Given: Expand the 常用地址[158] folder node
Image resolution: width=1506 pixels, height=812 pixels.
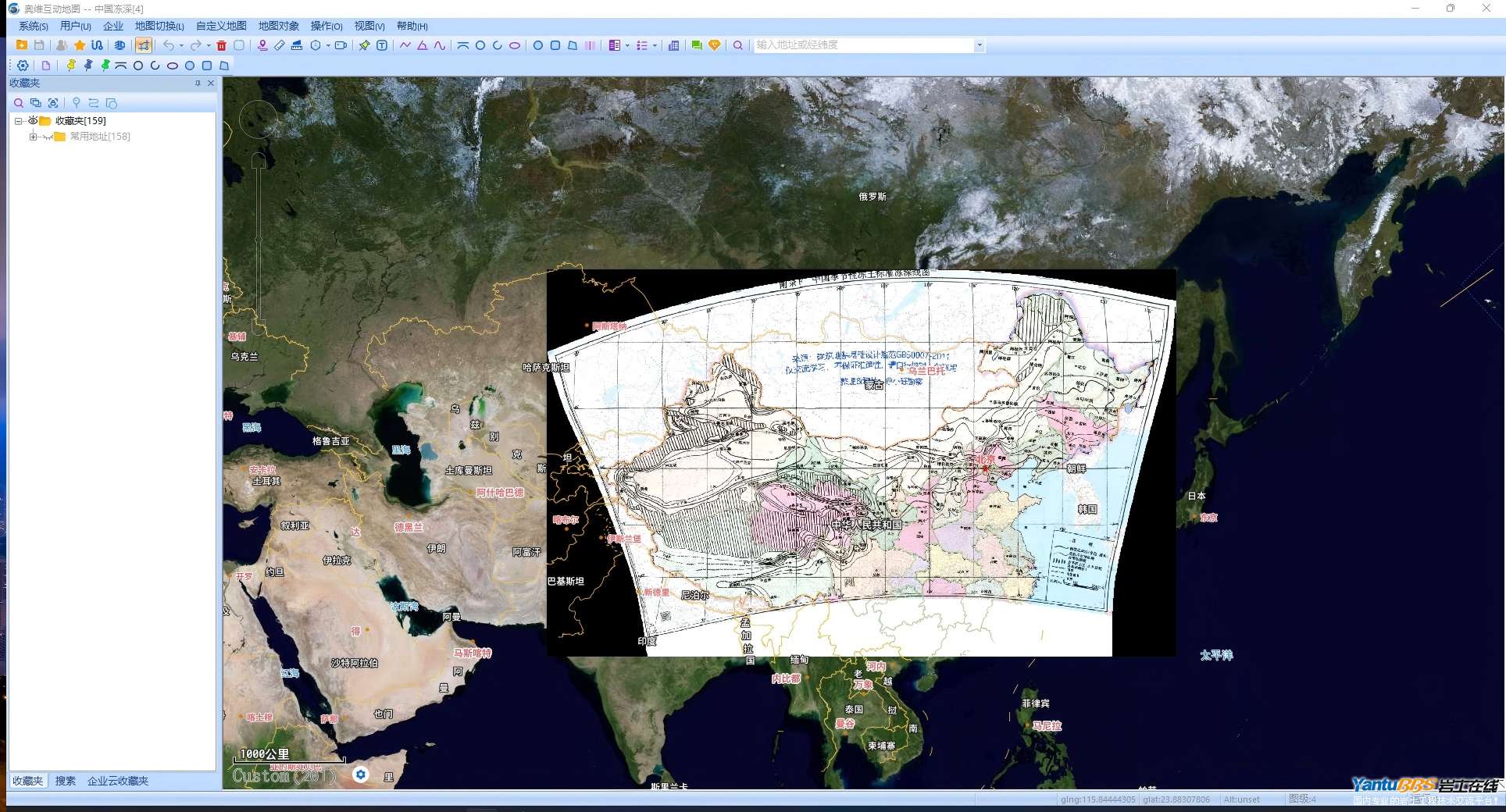Looking at the screenshot, I should [33, 137].
